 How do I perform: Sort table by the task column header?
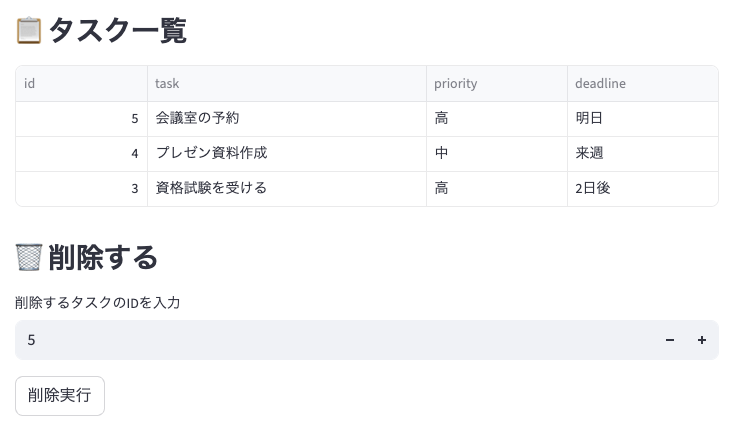286,84
